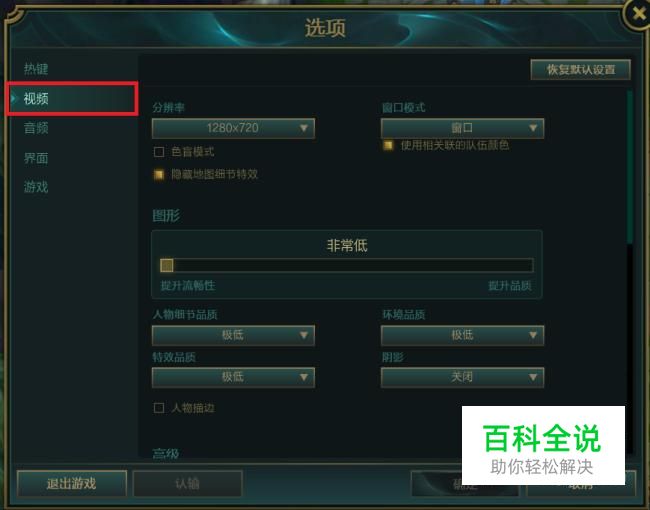Switch to the 音频 tab
The image size is (650, 510).
coord(36,128)
